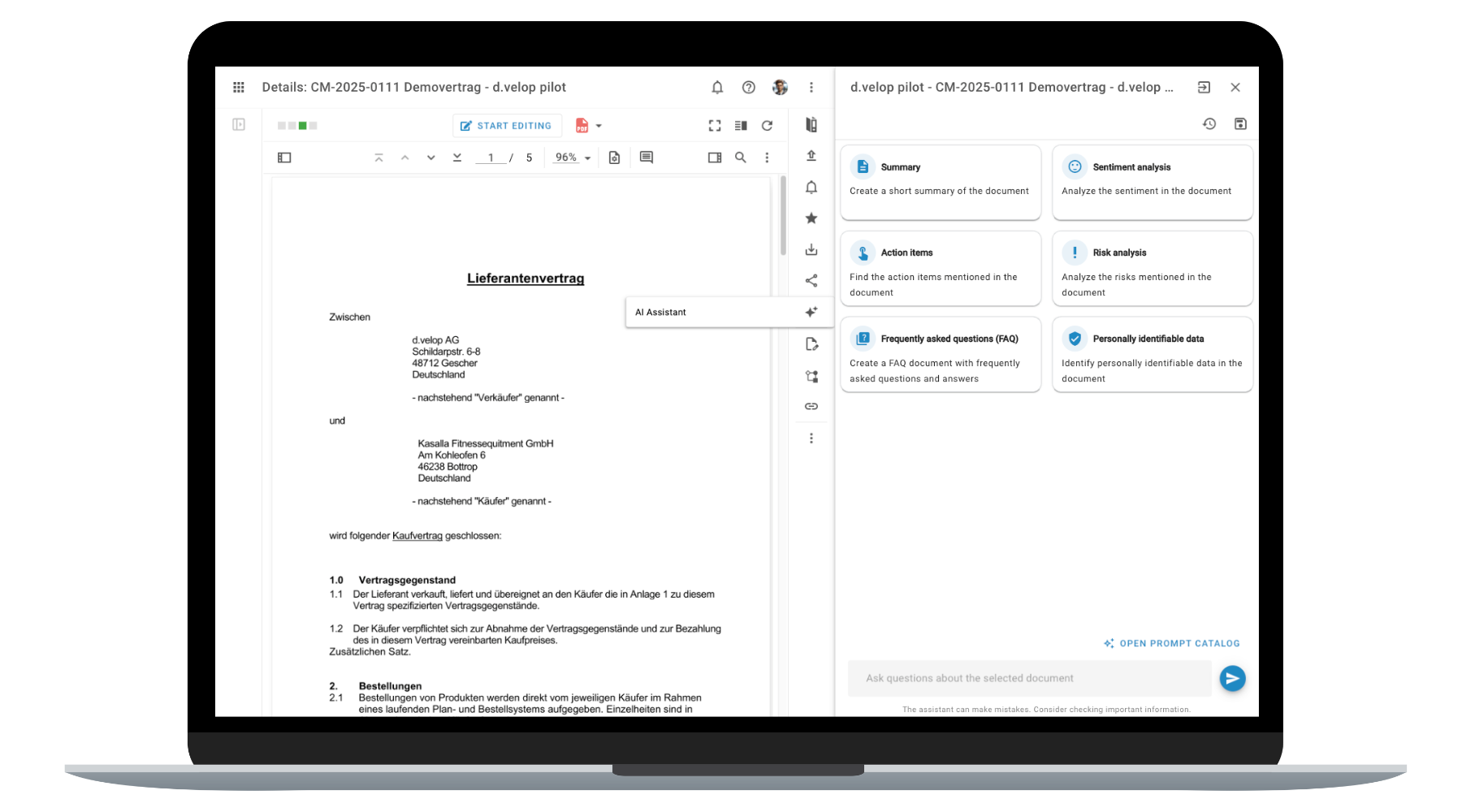Click the search magnifier in viewer toolbar
The width and height of the screenshot is (1462, 812).
[x=741, y=158]
